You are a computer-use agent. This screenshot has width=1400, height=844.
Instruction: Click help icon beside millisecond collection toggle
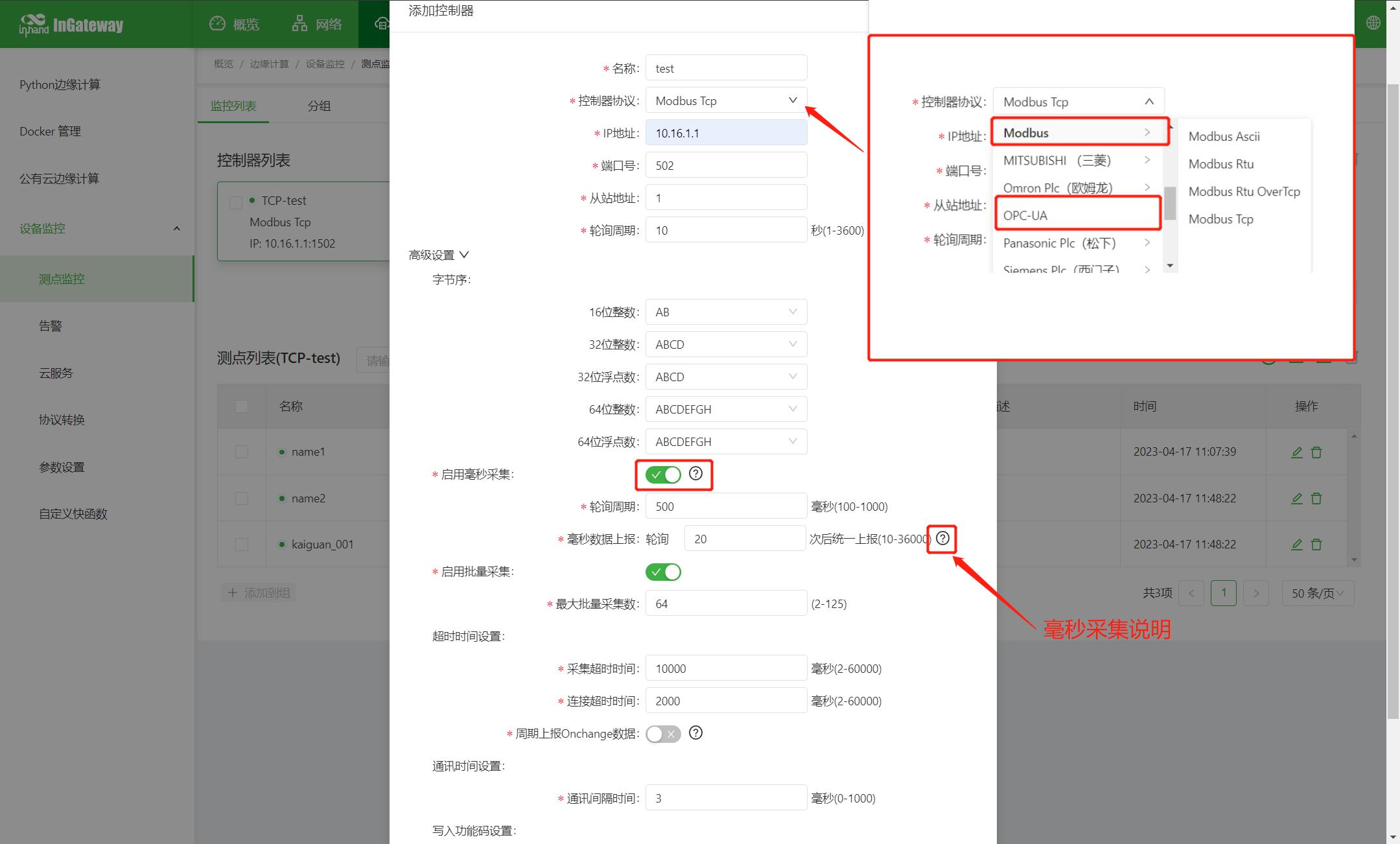coord(695,474)
